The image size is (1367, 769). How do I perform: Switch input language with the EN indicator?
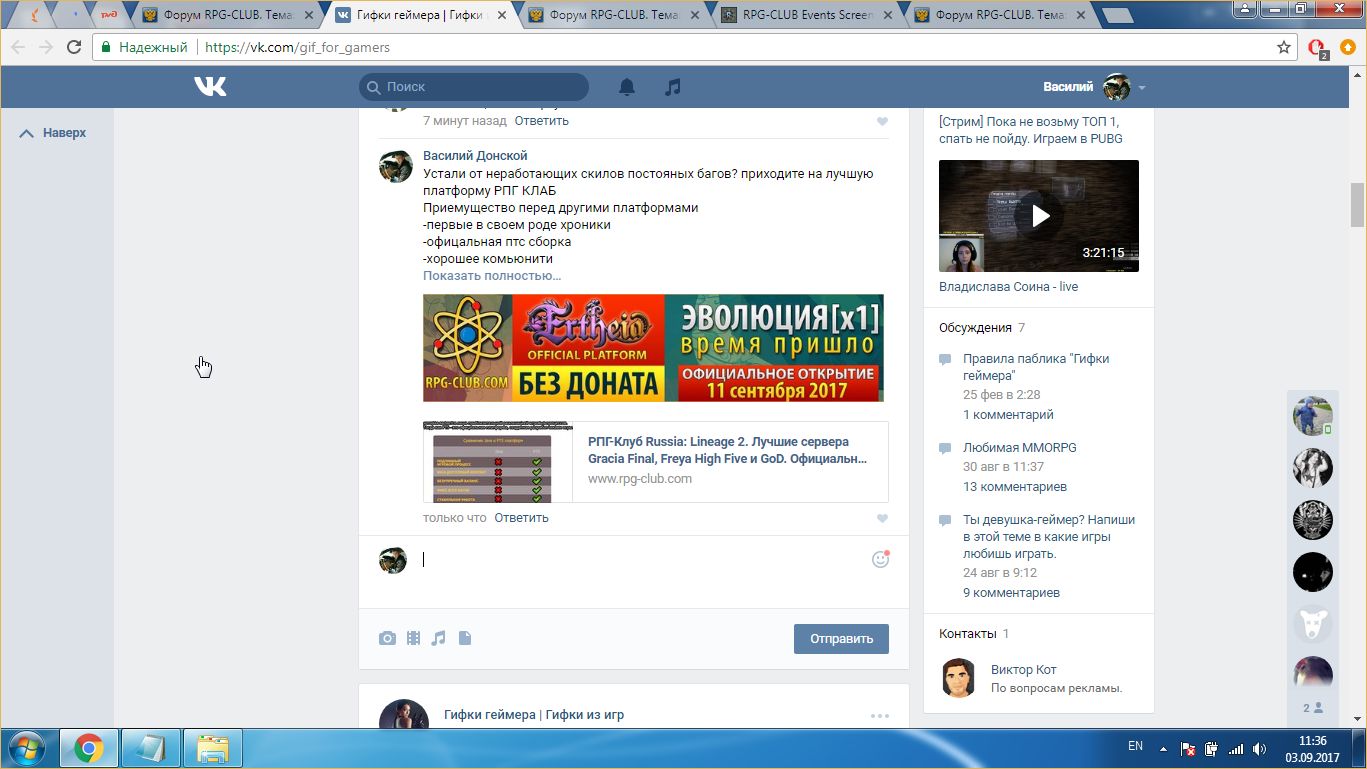point(1135,746)
